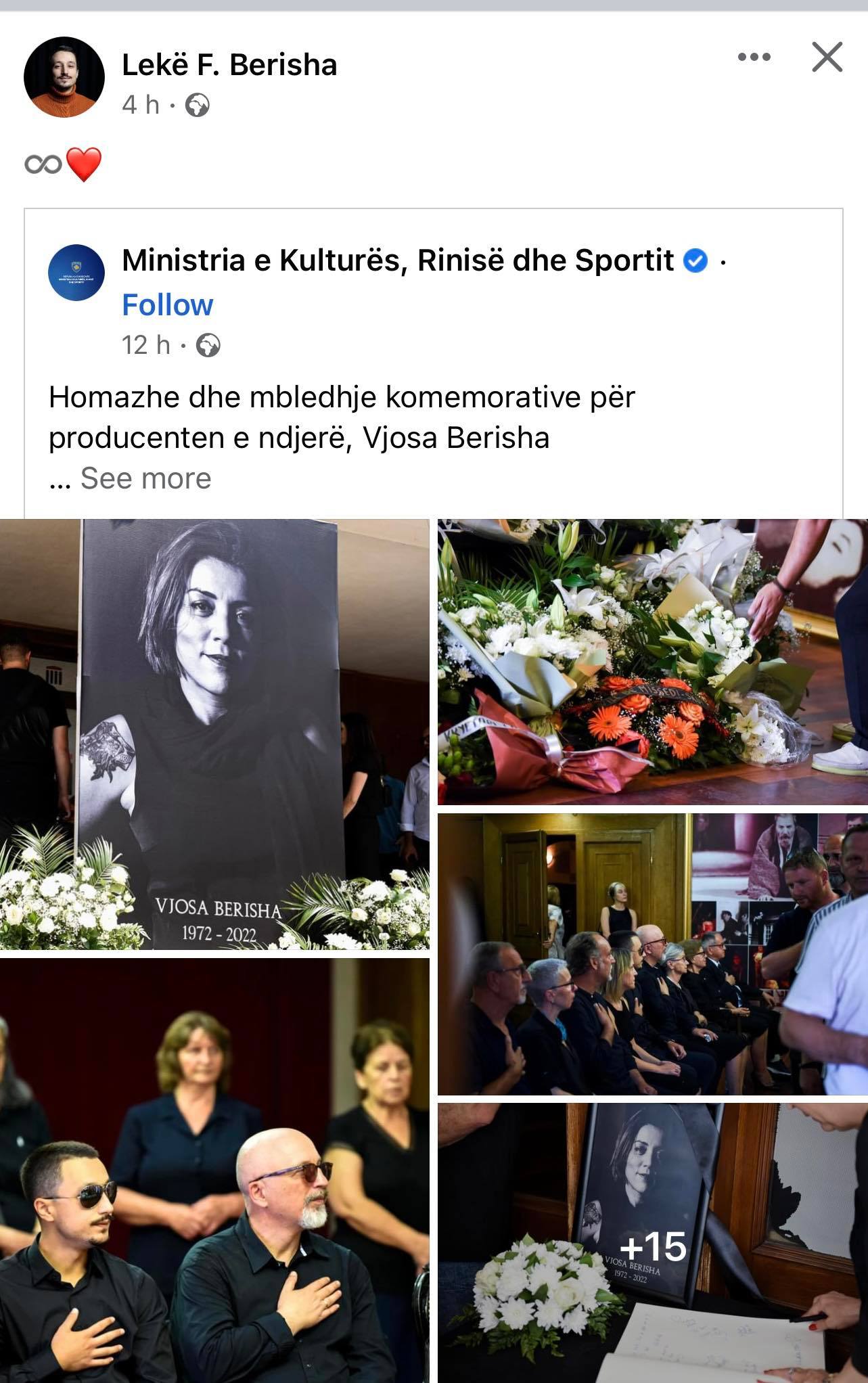The height and width of the screenshot is (1383, 868).
Task: Tap the globe icon beside 12 h
Action: pyautogui.click(x=208, y=346)
